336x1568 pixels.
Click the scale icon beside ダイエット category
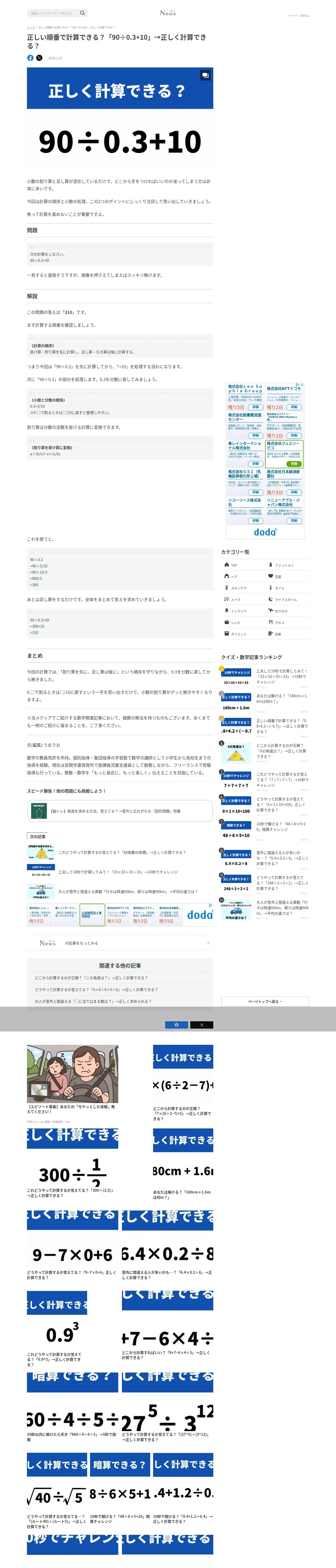pos(227,634)
